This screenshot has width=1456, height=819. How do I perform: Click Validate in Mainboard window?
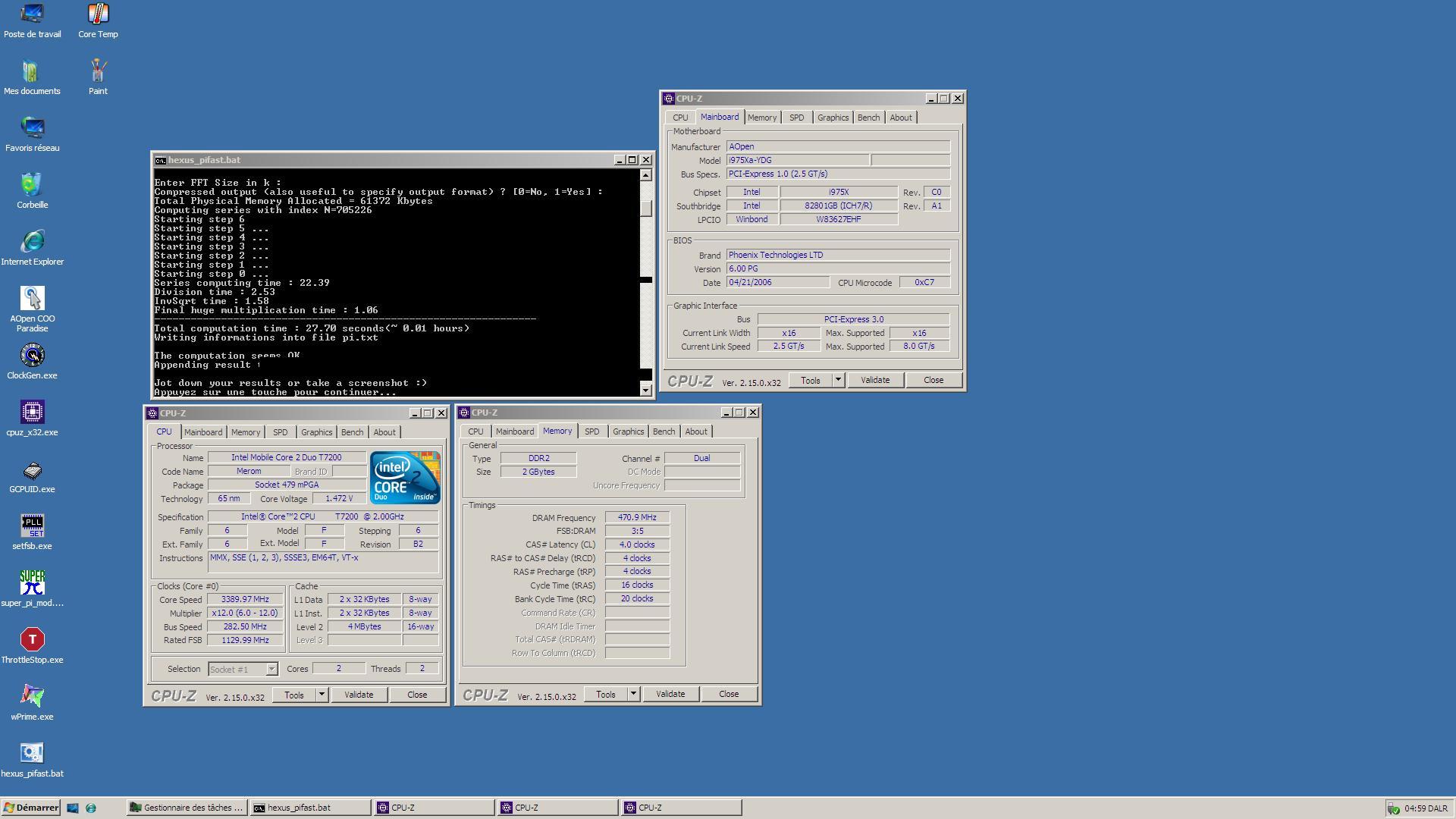coord(875,380)
